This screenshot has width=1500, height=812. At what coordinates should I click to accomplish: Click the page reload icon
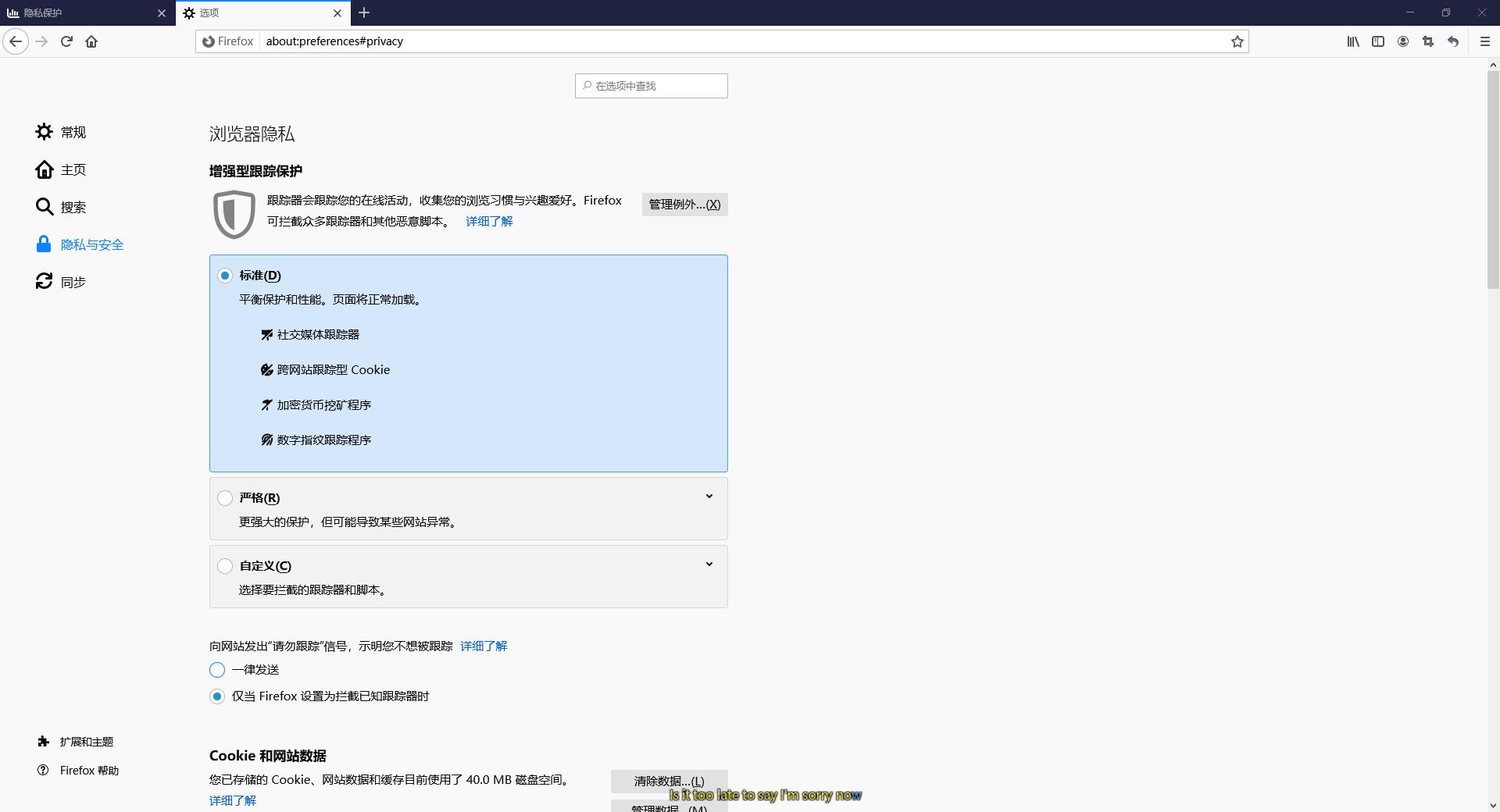point(66,41)
